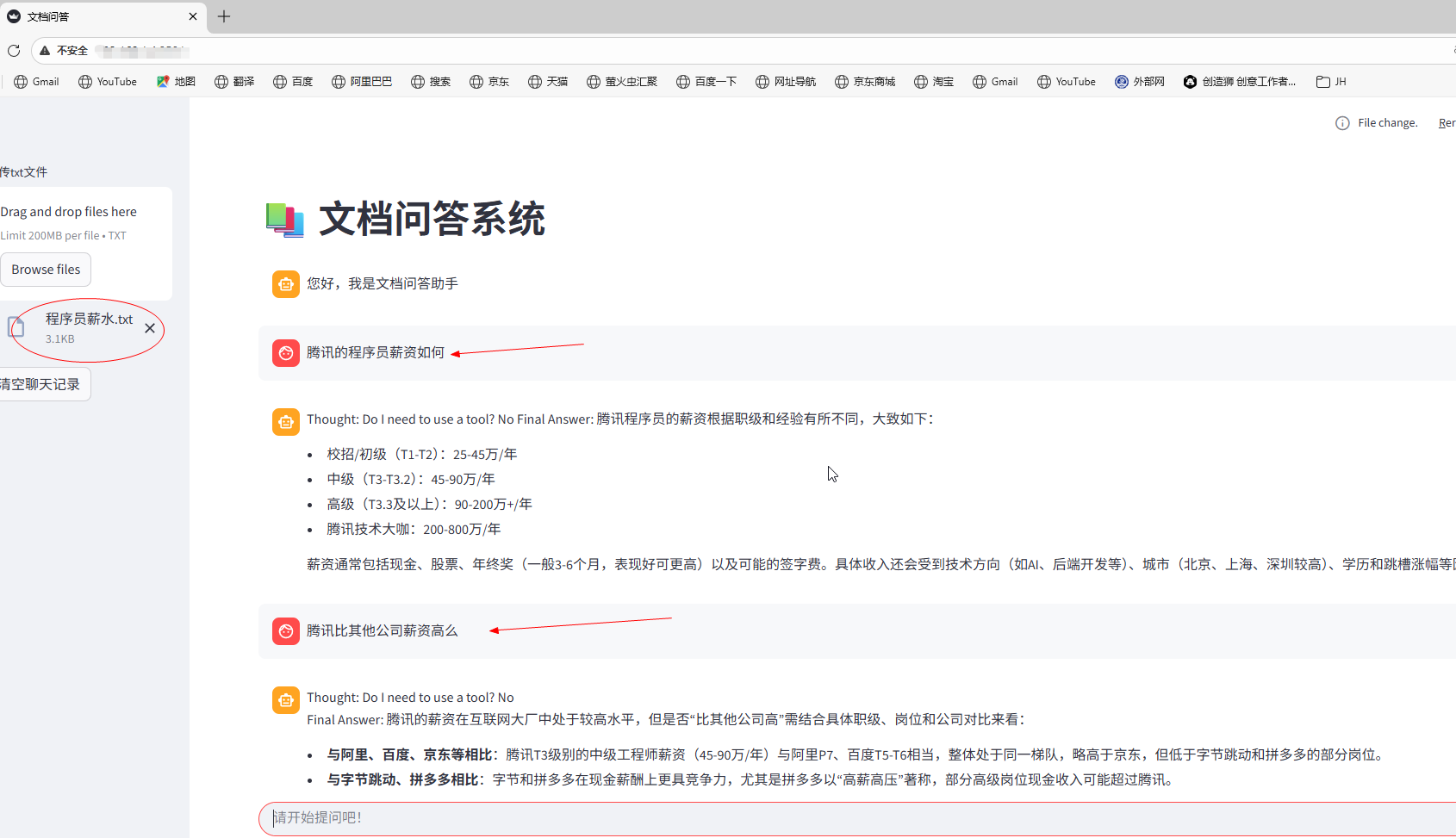Click the Rerun link
The height and width of the screenshot is (838, 1456).
point(1447,123)
